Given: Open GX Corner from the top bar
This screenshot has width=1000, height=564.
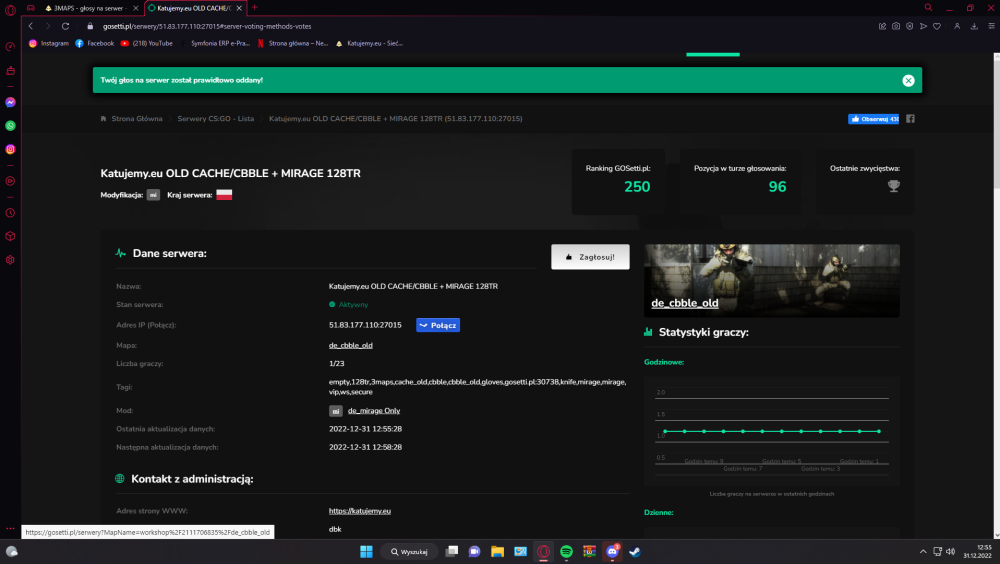Looking at the screenshot, I should (31, 8).
